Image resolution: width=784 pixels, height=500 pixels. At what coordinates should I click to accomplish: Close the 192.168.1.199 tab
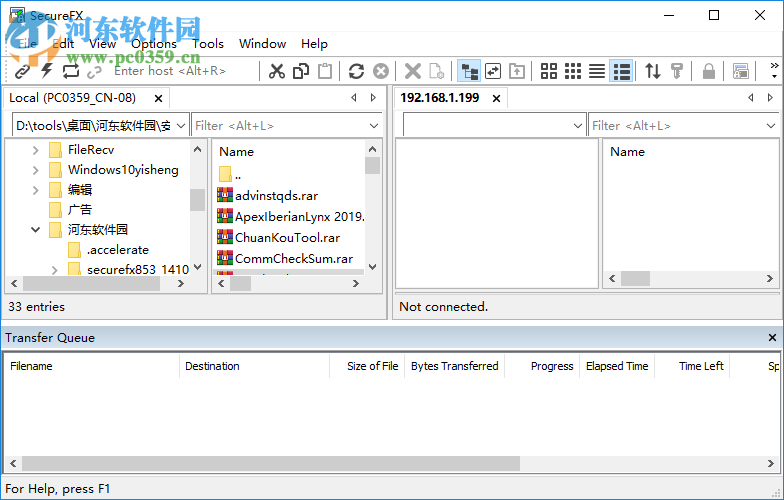pos(496,98)
